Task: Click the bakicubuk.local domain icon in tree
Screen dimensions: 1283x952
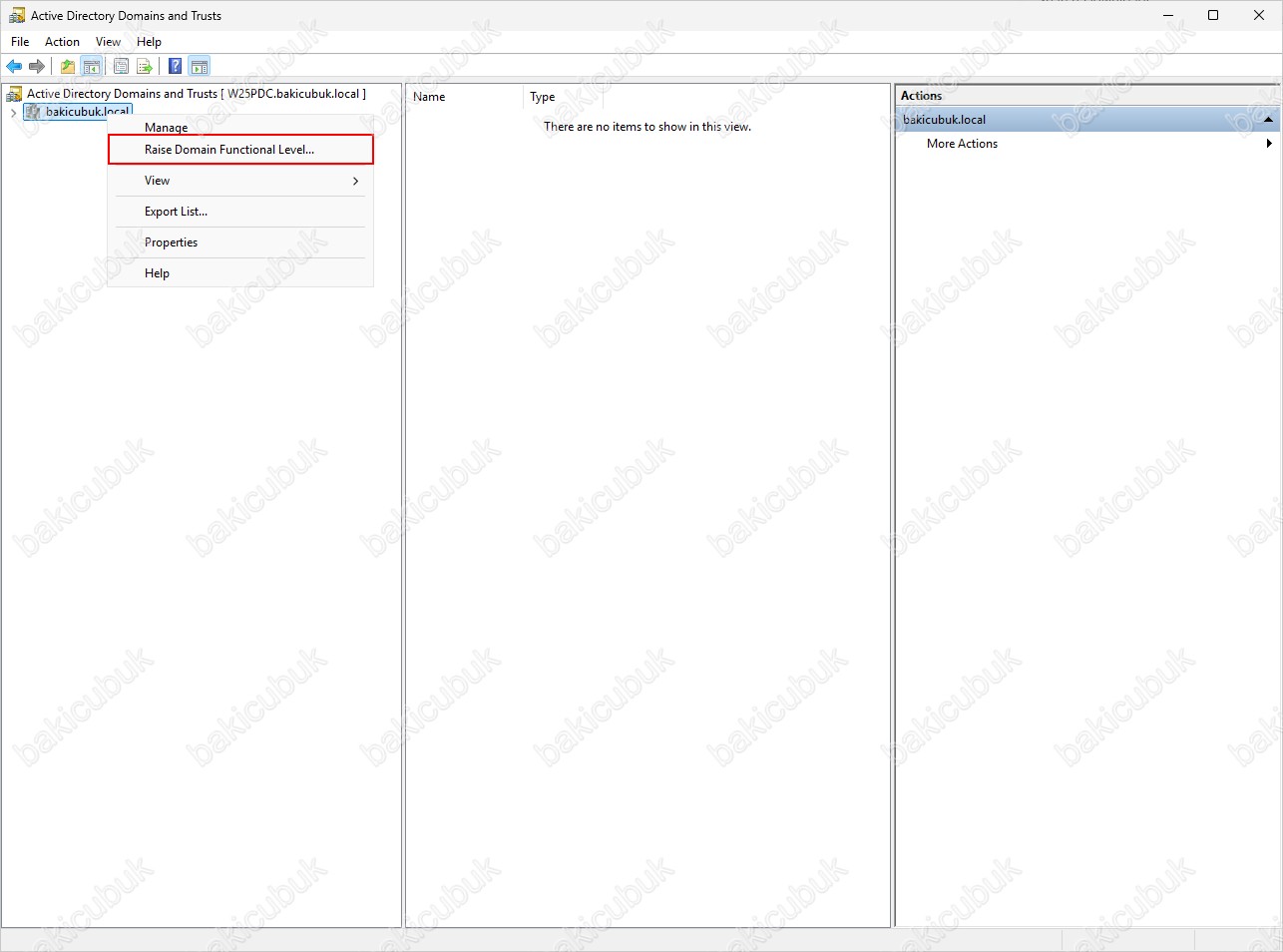Action: [34, 112]
